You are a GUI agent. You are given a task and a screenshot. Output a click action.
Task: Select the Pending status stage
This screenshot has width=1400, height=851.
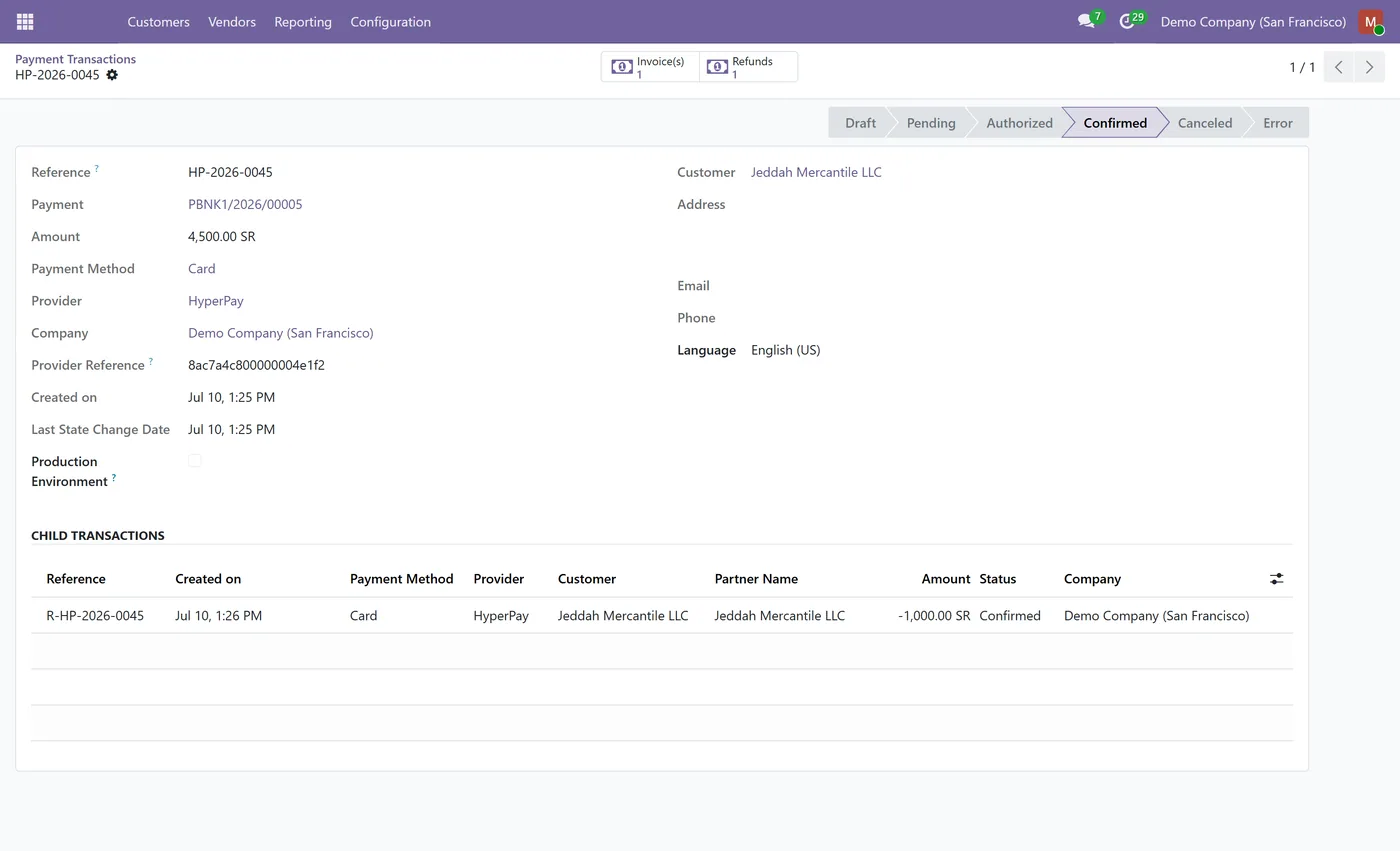(931, 123)
